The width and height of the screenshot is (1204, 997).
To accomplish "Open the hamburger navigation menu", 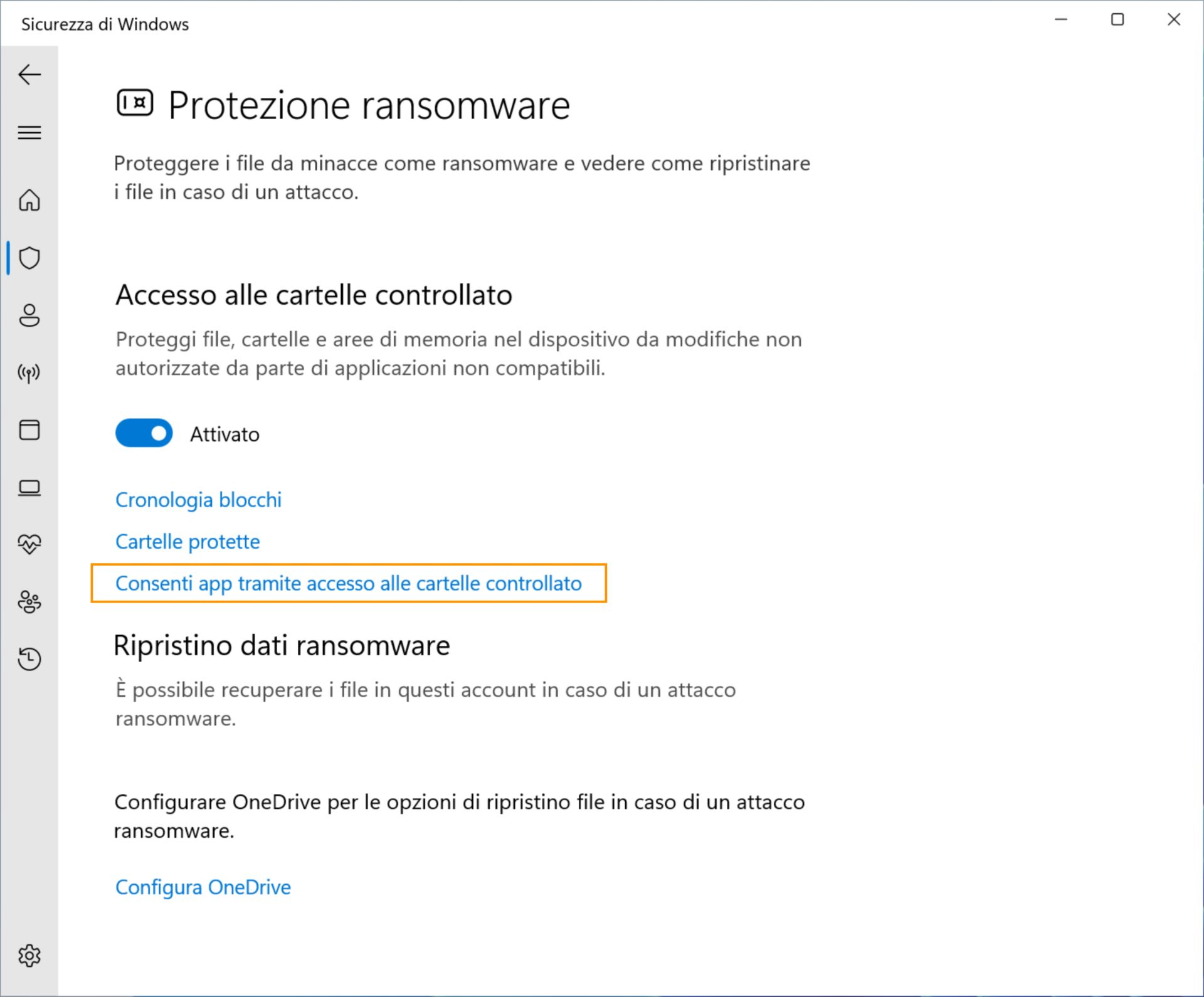I will click(x=29, y=132).
